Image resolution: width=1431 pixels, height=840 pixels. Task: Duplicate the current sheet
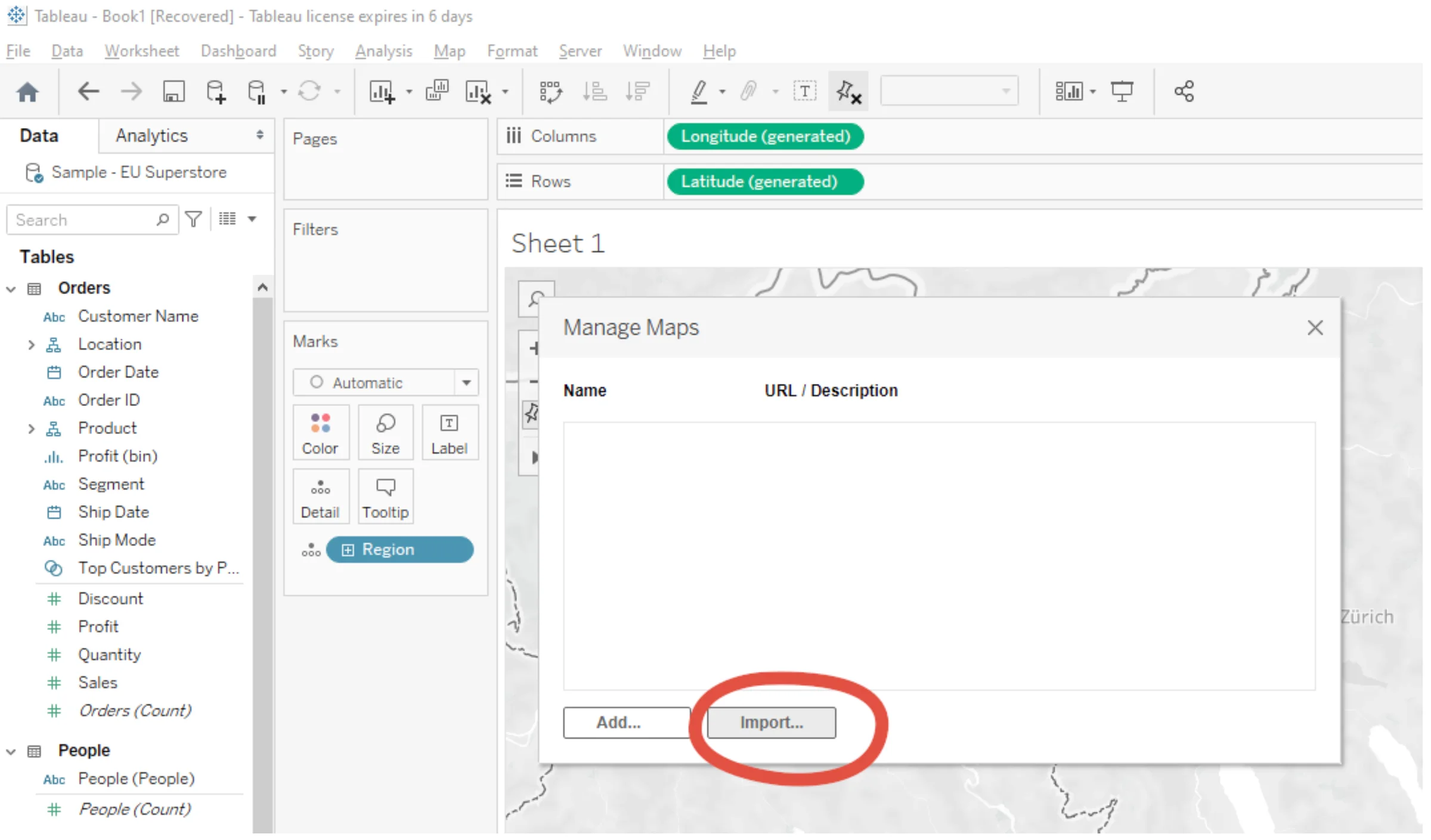pos(437,91)
